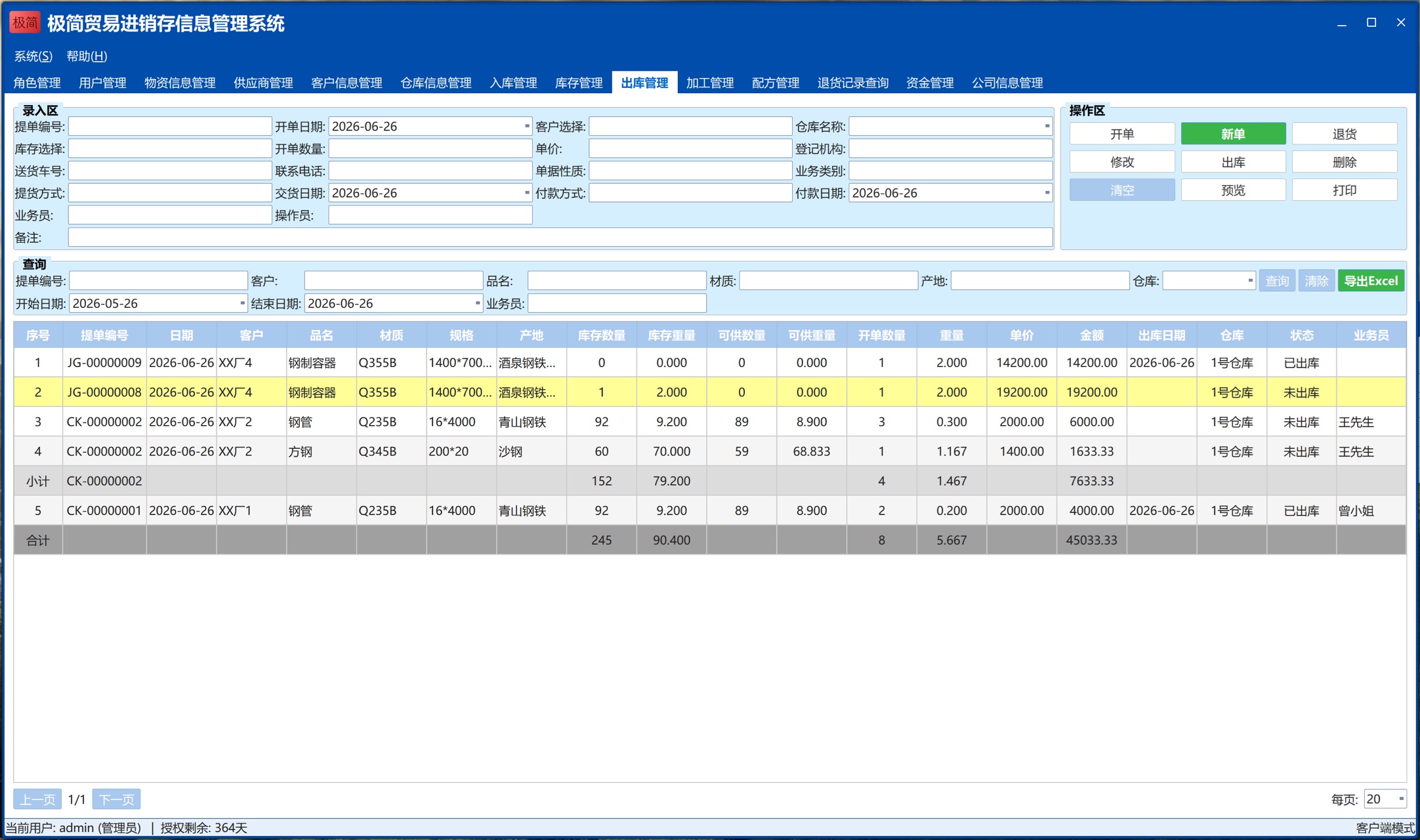Click the 开单 button
The image size is (1420, 840).
[1122, 134]
